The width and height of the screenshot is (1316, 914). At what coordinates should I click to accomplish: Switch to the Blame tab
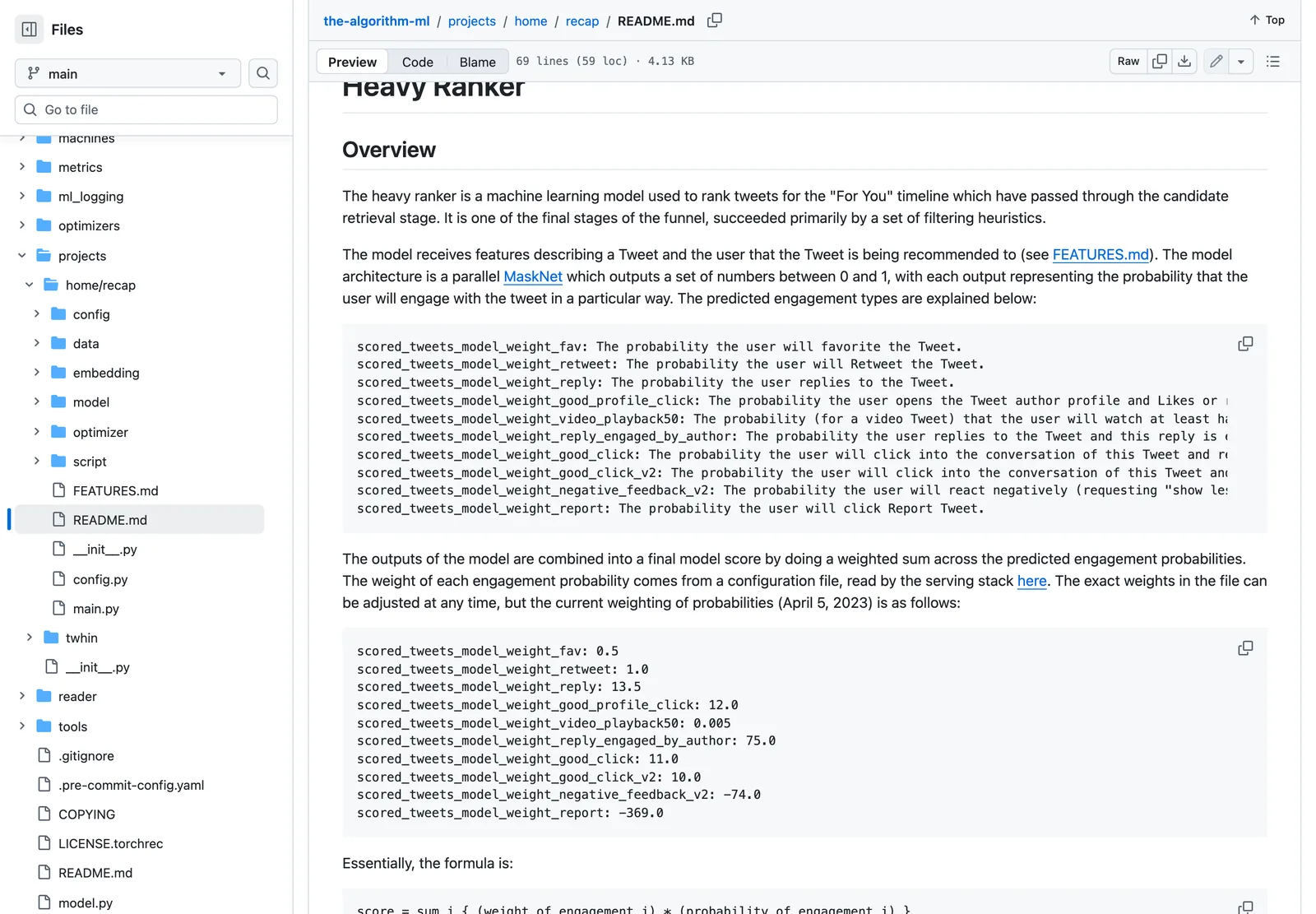click(x=477, y=62)
